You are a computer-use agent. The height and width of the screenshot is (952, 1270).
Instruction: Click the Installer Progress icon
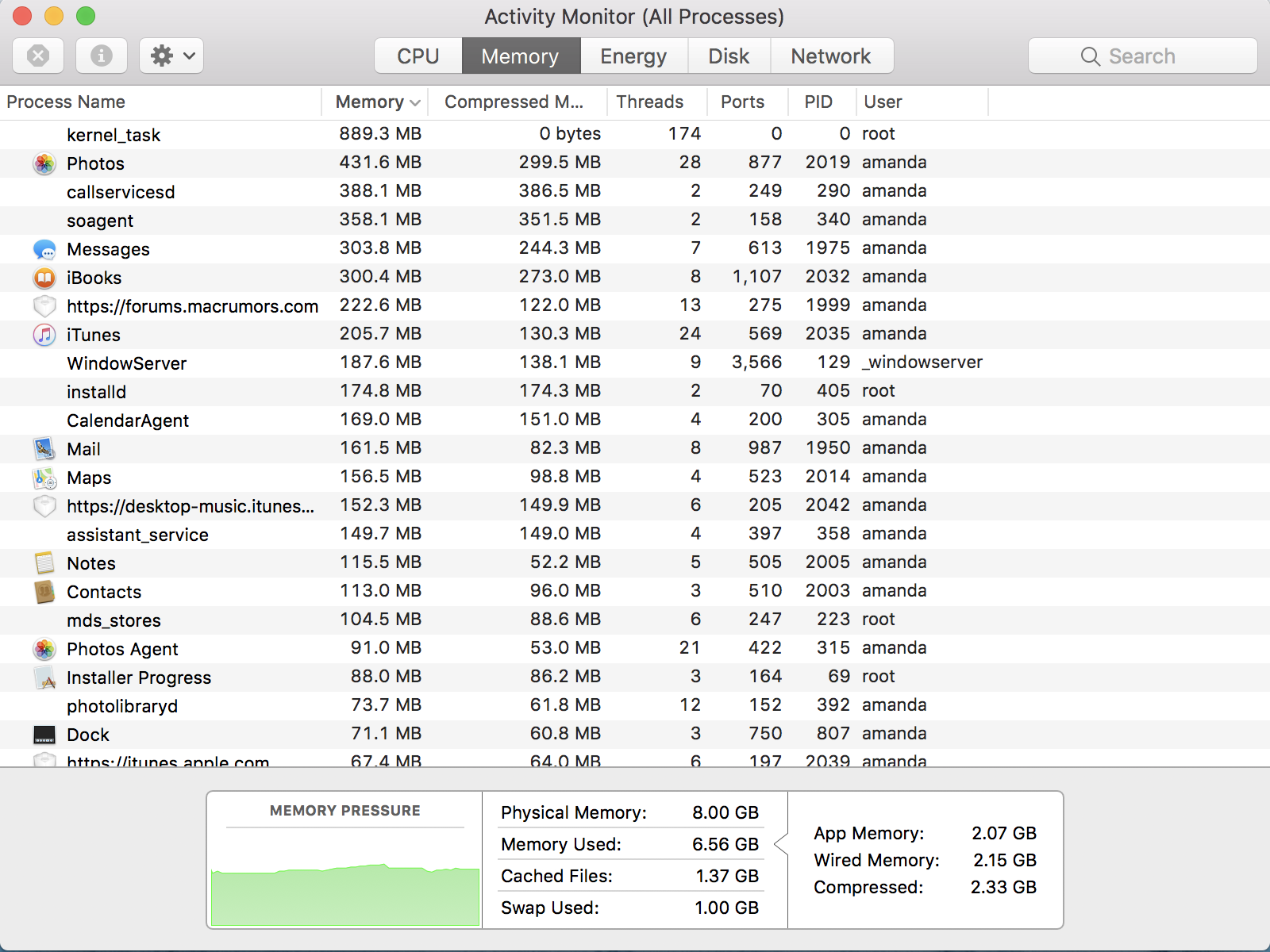(x=44, y=678)
